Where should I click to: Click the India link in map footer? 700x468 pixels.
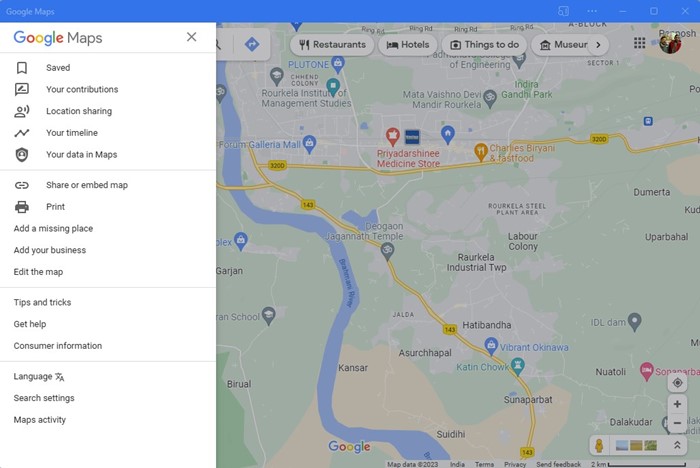click(x=457, y=464)
